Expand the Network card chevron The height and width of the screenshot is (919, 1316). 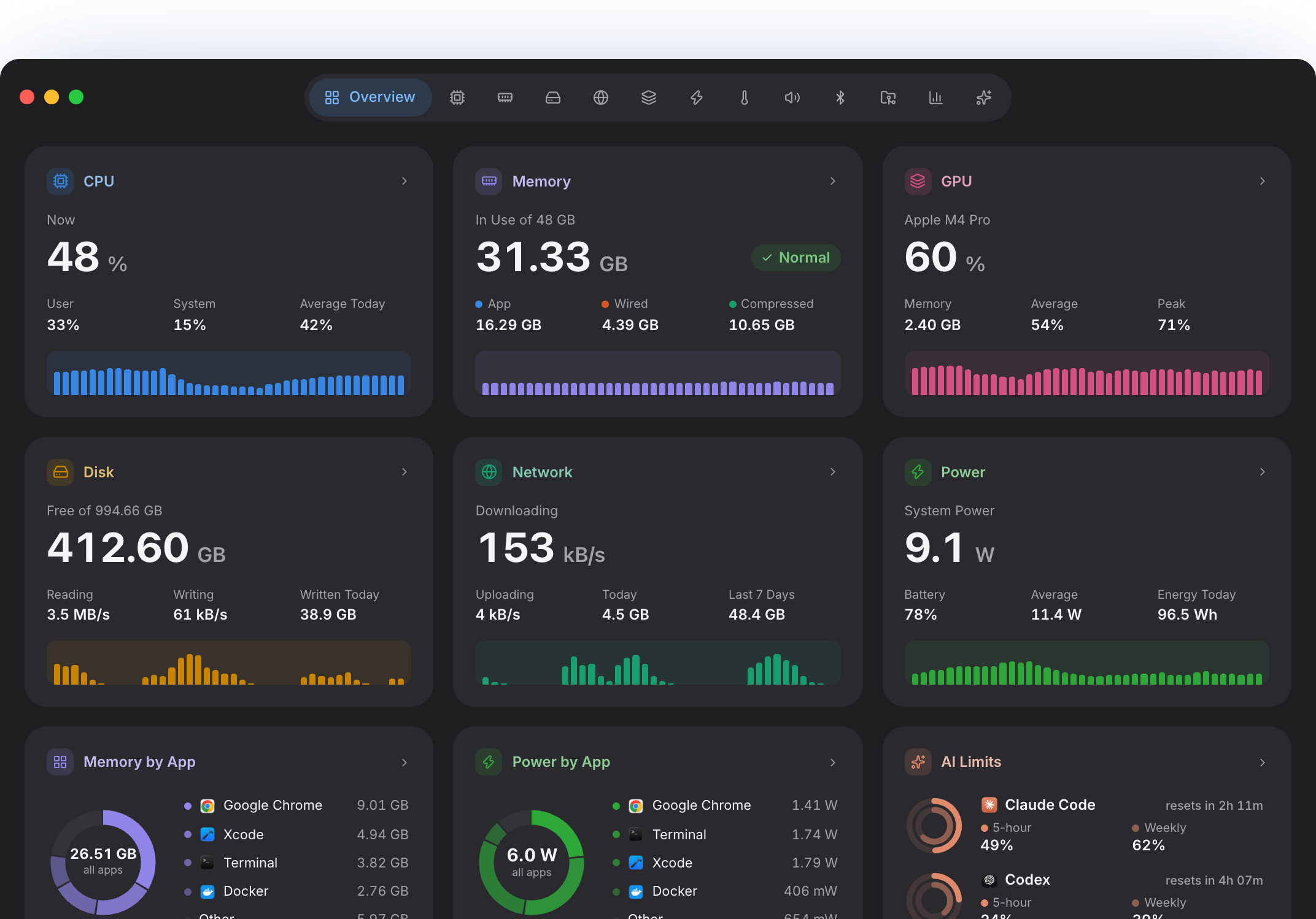(x=832, y=472)
